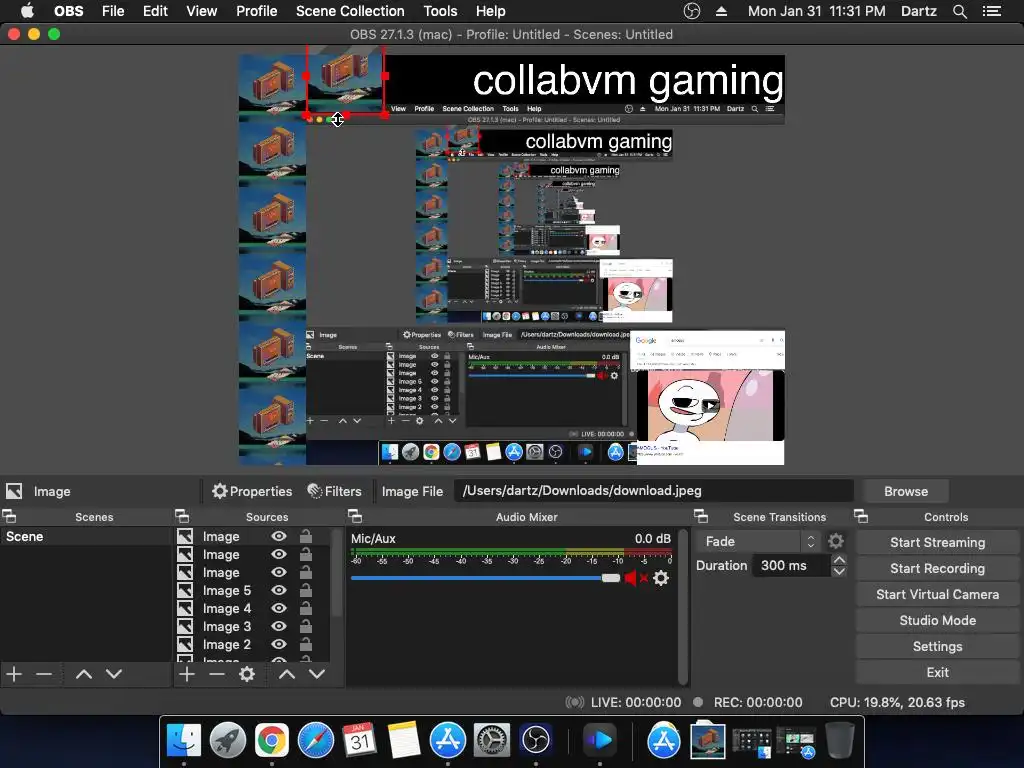Open source properties gear in Sources toolbar
The width and height of the screenshot is (1024, 768).
pos(247,674)
